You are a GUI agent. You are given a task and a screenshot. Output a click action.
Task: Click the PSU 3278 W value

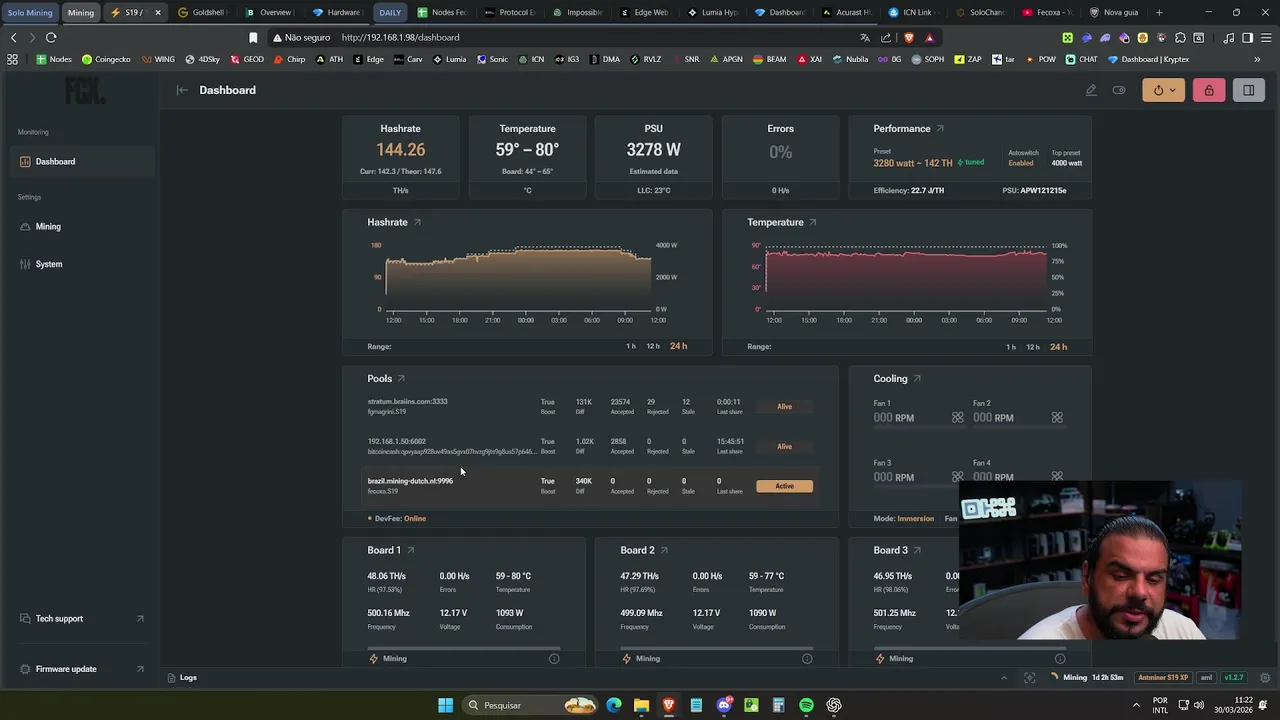(x=653, y=150)
